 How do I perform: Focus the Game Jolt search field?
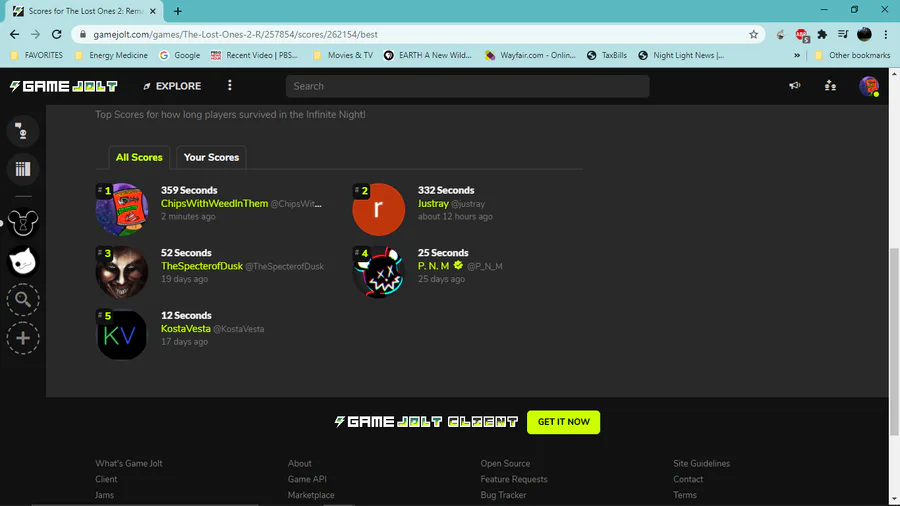467,86
